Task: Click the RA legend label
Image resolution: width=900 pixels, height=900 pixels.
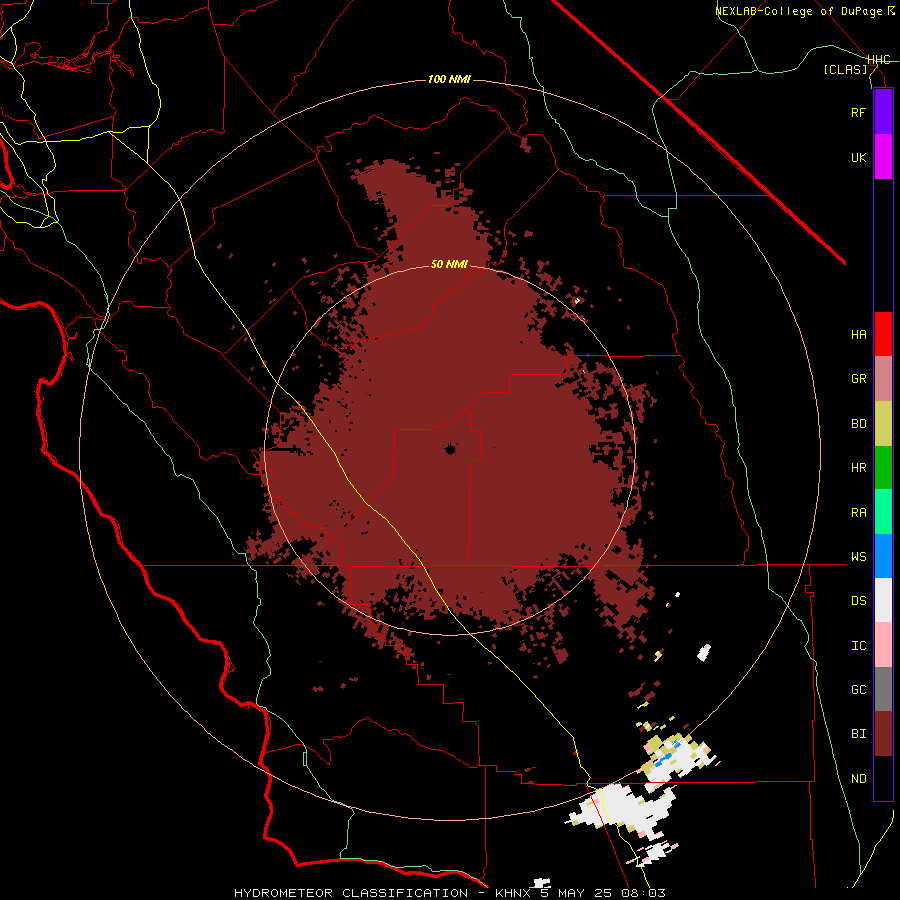Action: tap(858, 512)
